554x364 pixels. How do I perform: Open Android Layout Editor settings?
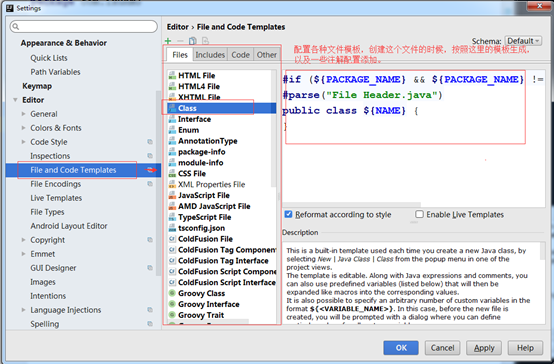pyautogui.click(x=69, y=226)
